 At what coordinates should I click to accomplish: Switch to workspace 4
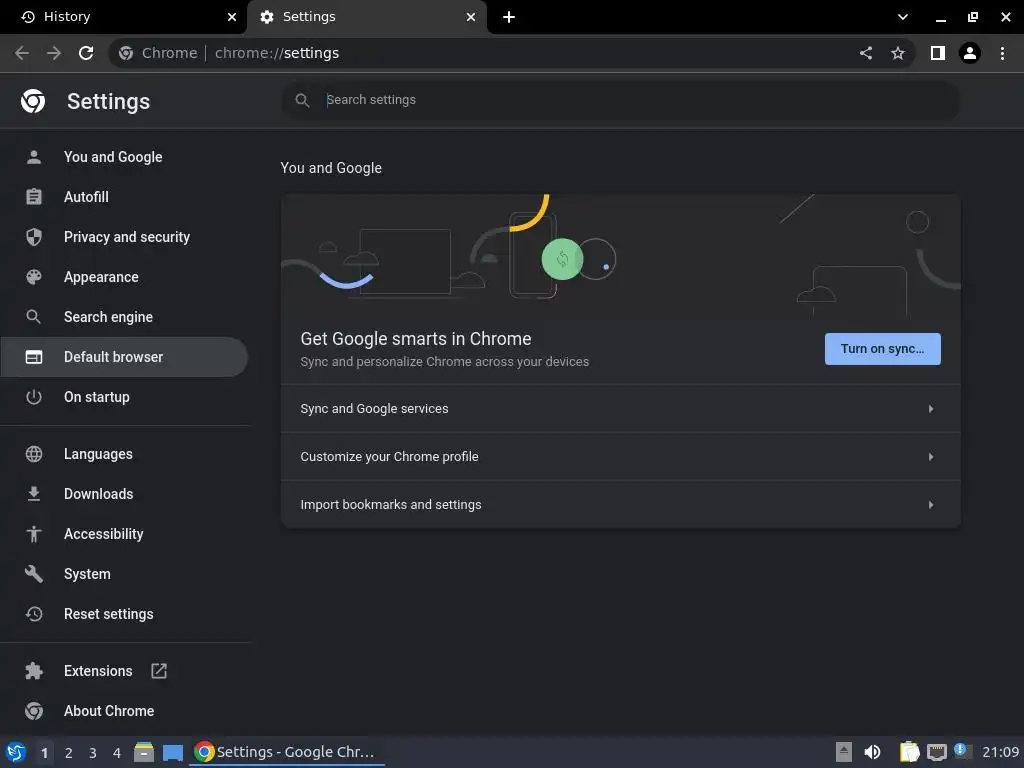117,753
